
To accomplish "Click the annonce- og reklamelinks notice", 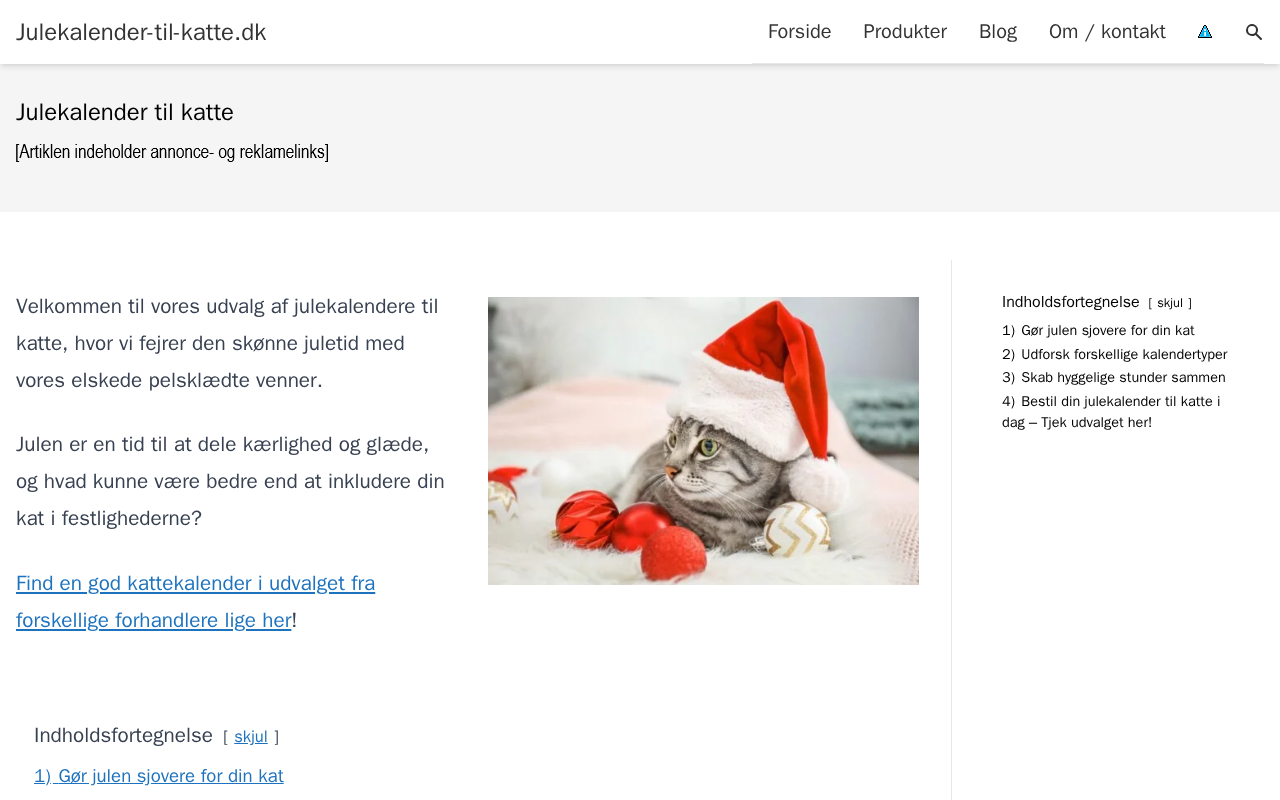I will [x=172, y=152].
